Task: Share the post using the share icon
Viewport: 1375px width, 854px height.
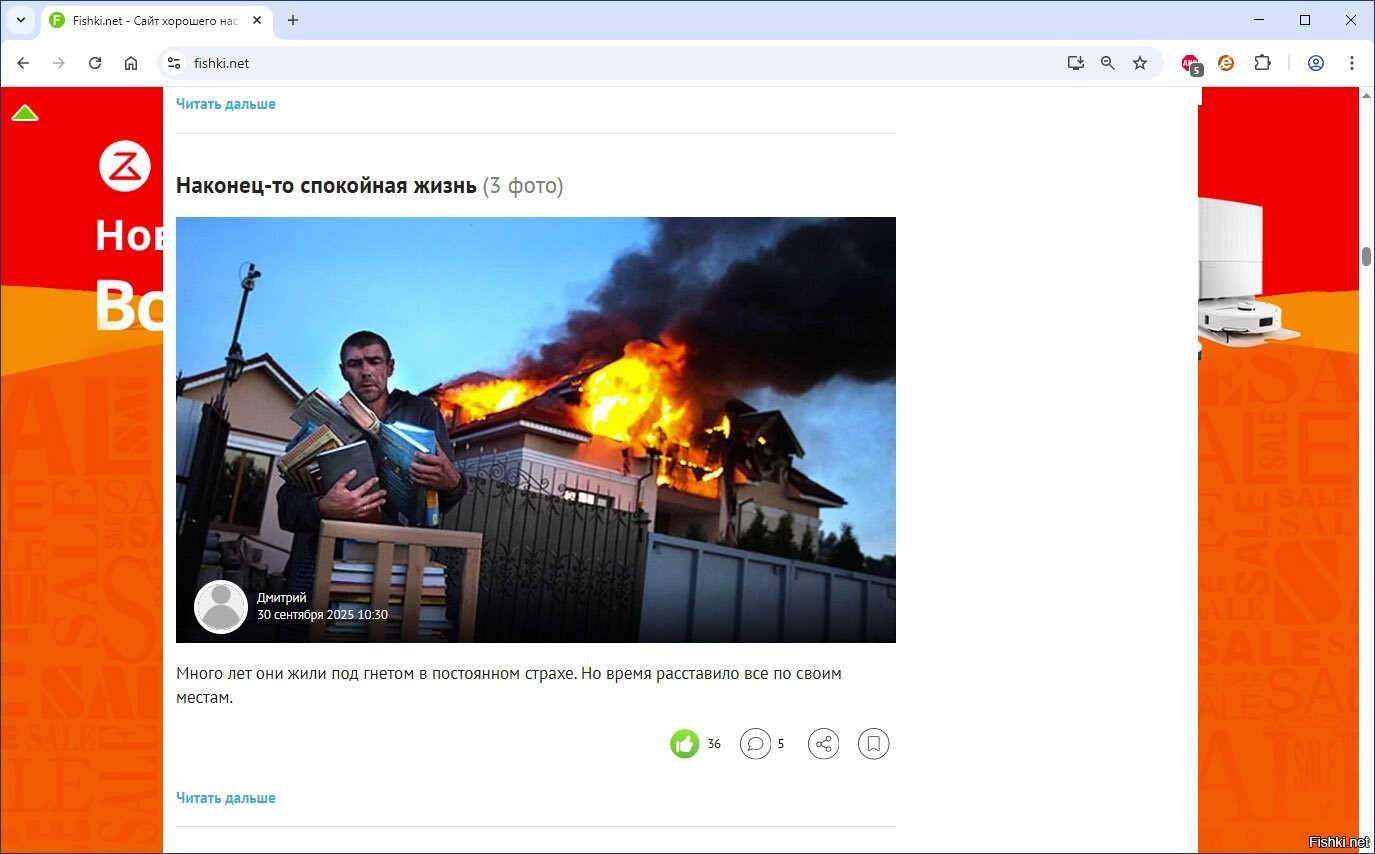Action: (x=823, y=744)
